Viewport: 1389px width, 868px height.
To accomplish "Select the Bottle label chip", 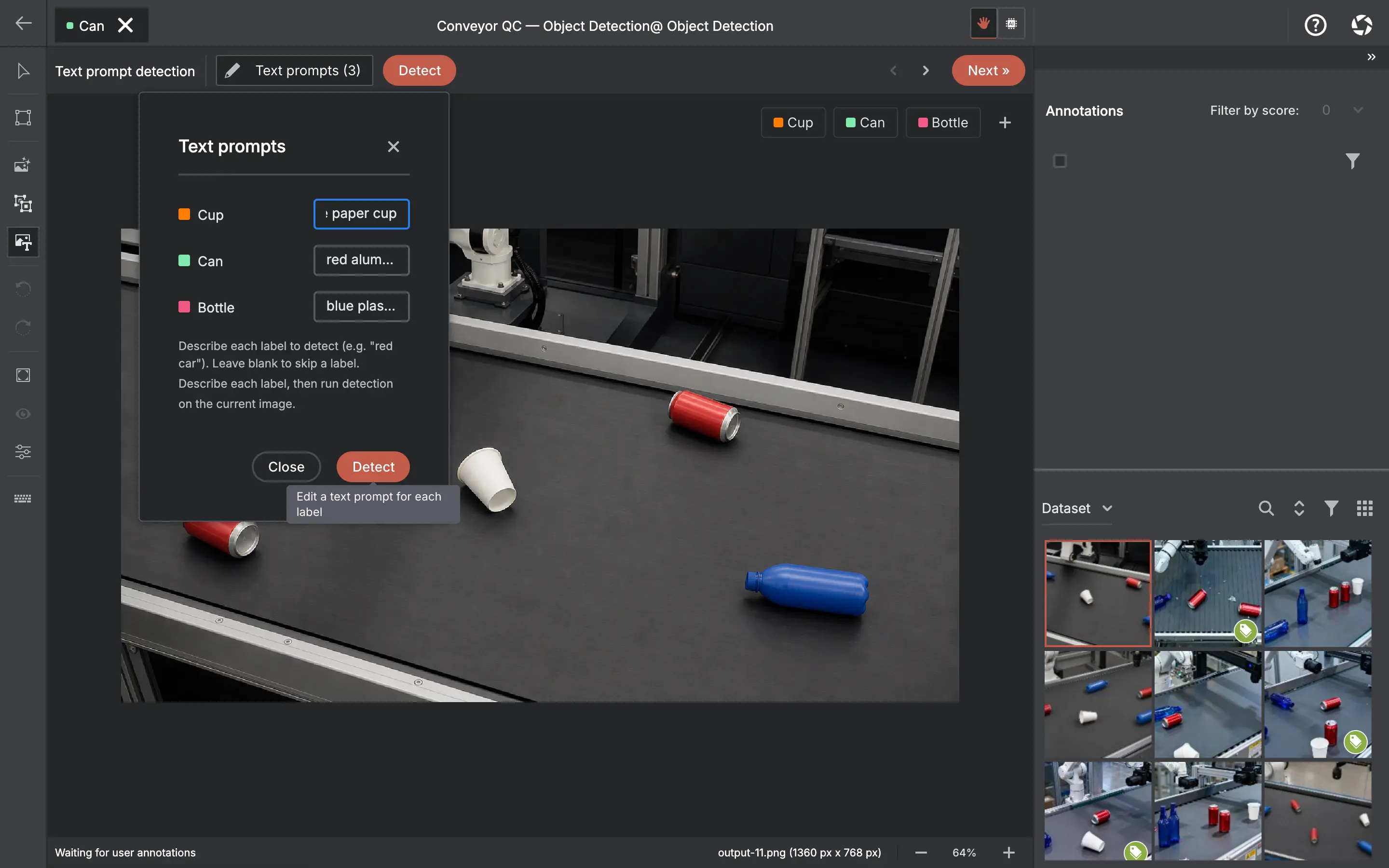I will point(943,123).
